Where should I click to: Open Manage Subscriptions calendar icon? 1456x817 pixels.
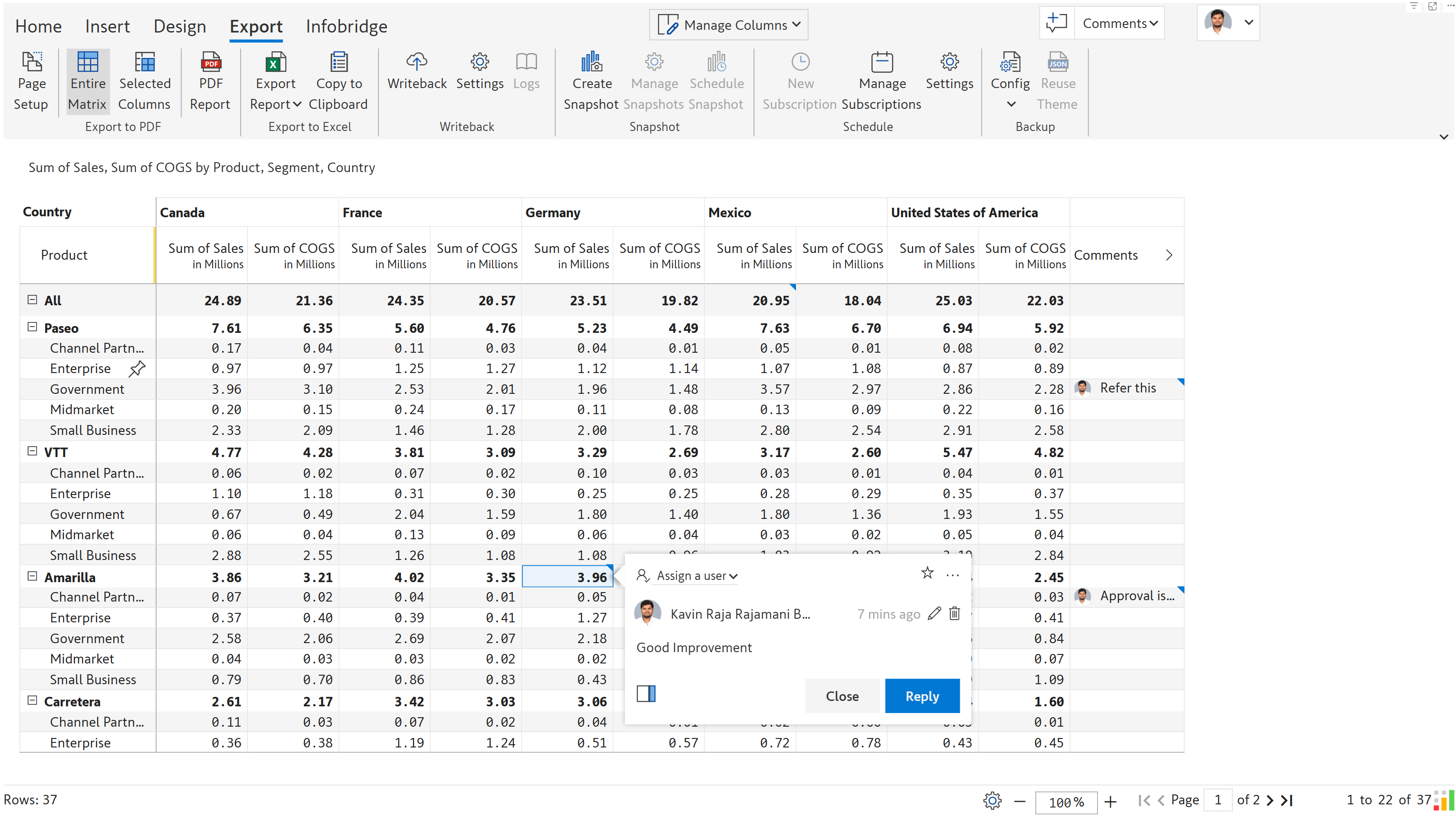881,61
